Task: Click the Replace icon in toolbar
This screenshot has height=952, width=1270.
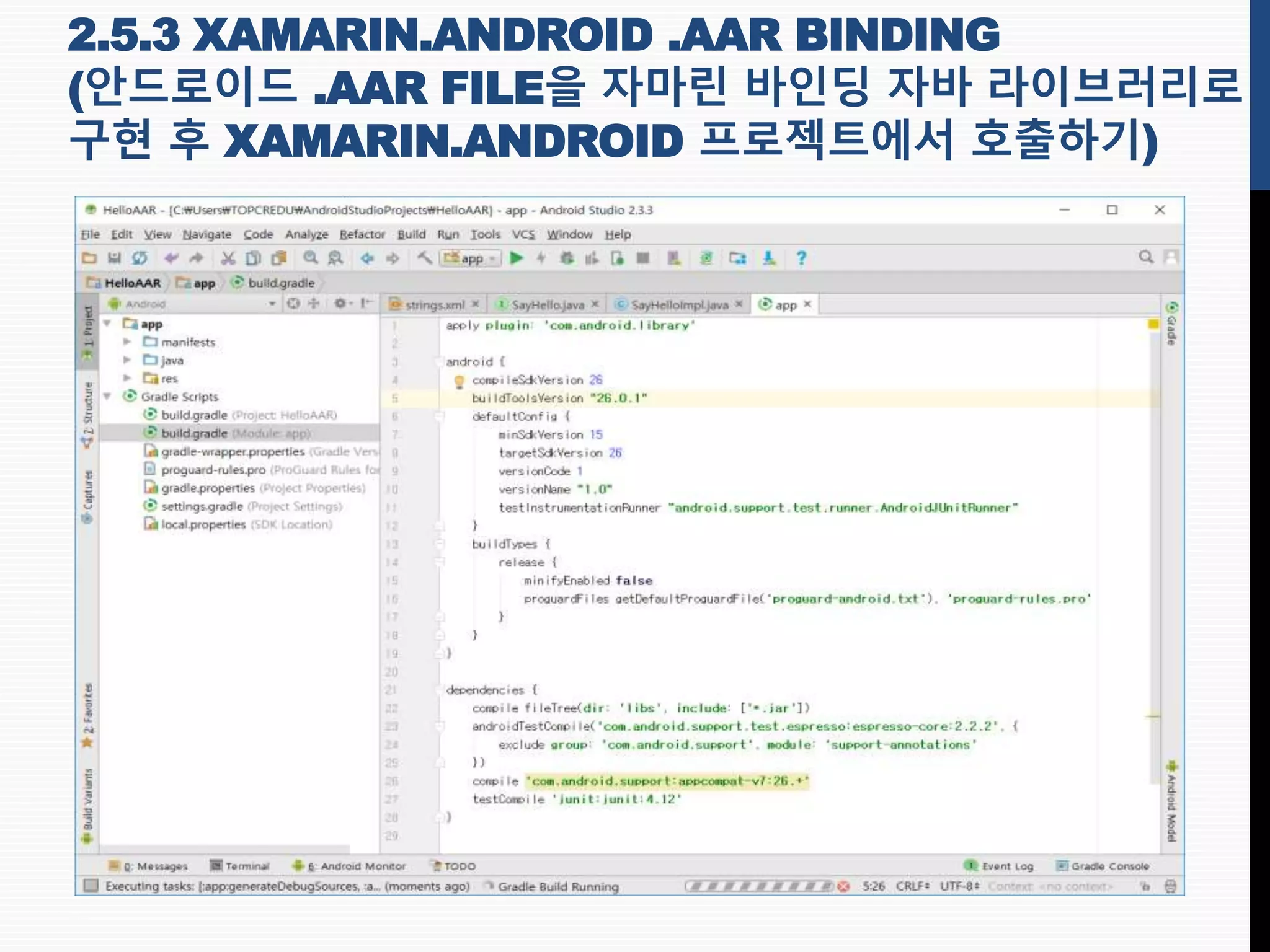Action: 335,258
